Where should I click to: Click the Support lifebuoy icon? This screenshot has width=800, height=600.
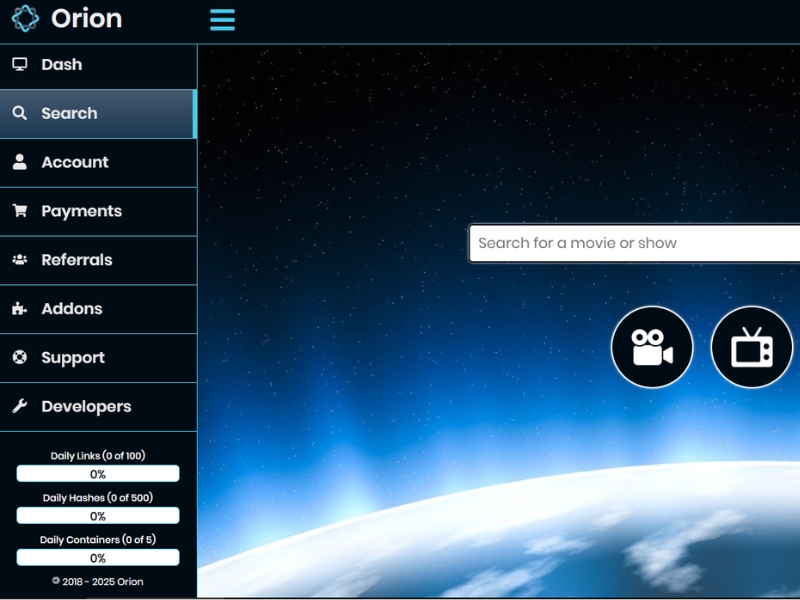tap(19, 358)
